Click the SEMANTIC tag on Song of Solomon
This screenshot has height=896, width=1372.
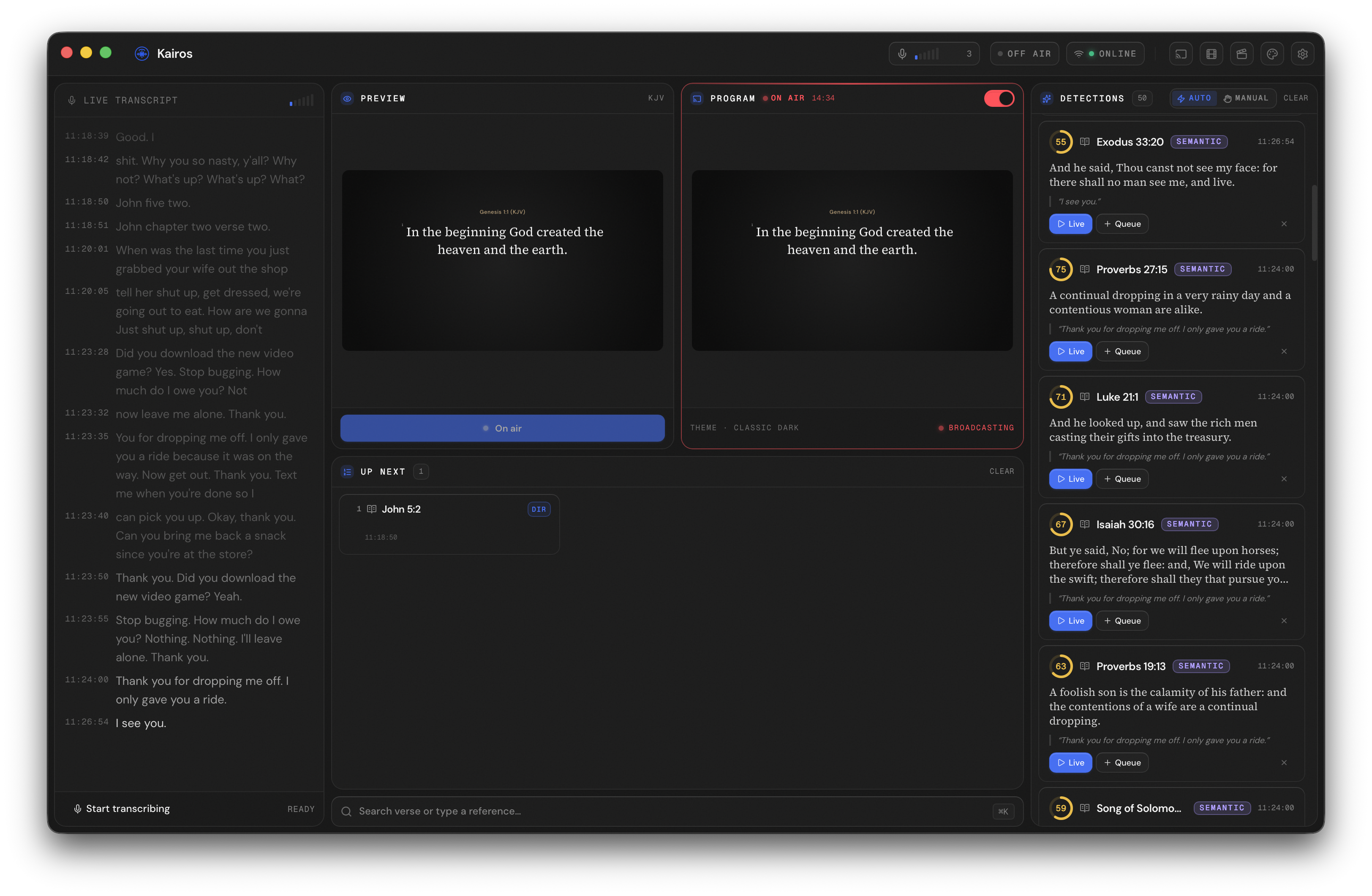pyautogui.click(x=1222, y=808)
